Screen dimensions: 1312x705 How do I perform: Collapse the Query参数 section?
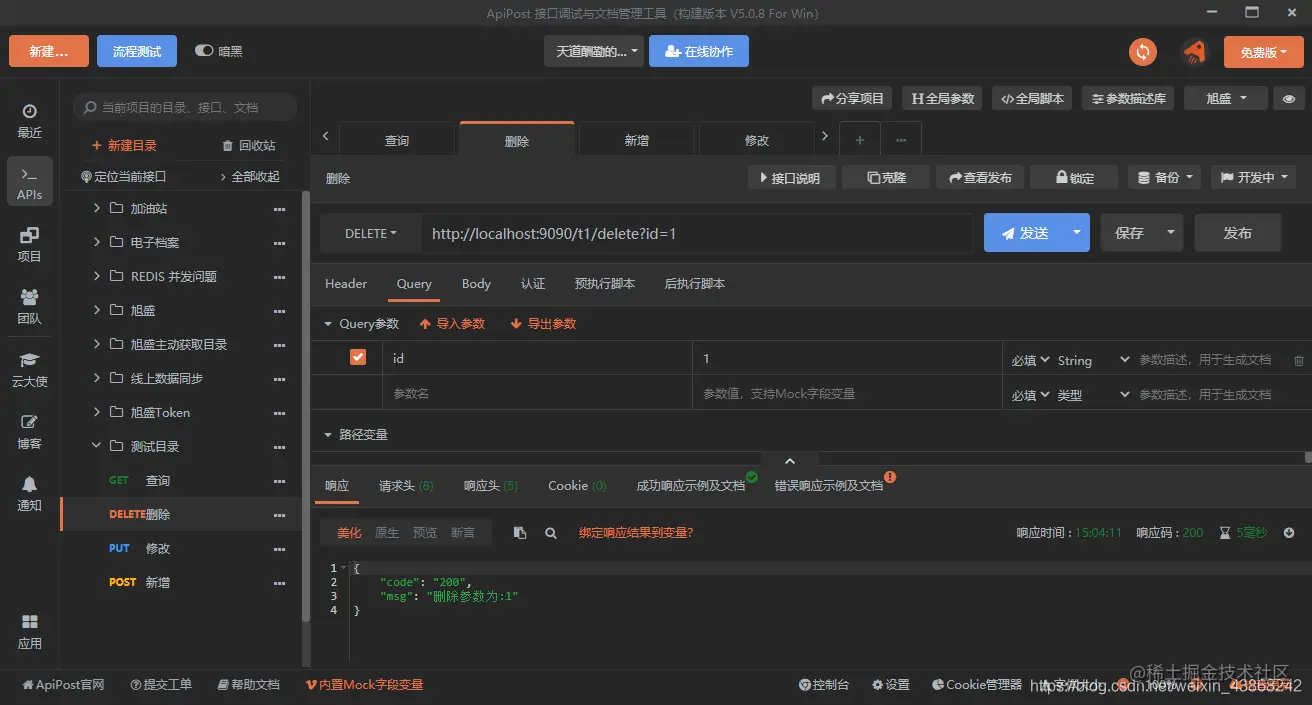(x=327, y=324)
